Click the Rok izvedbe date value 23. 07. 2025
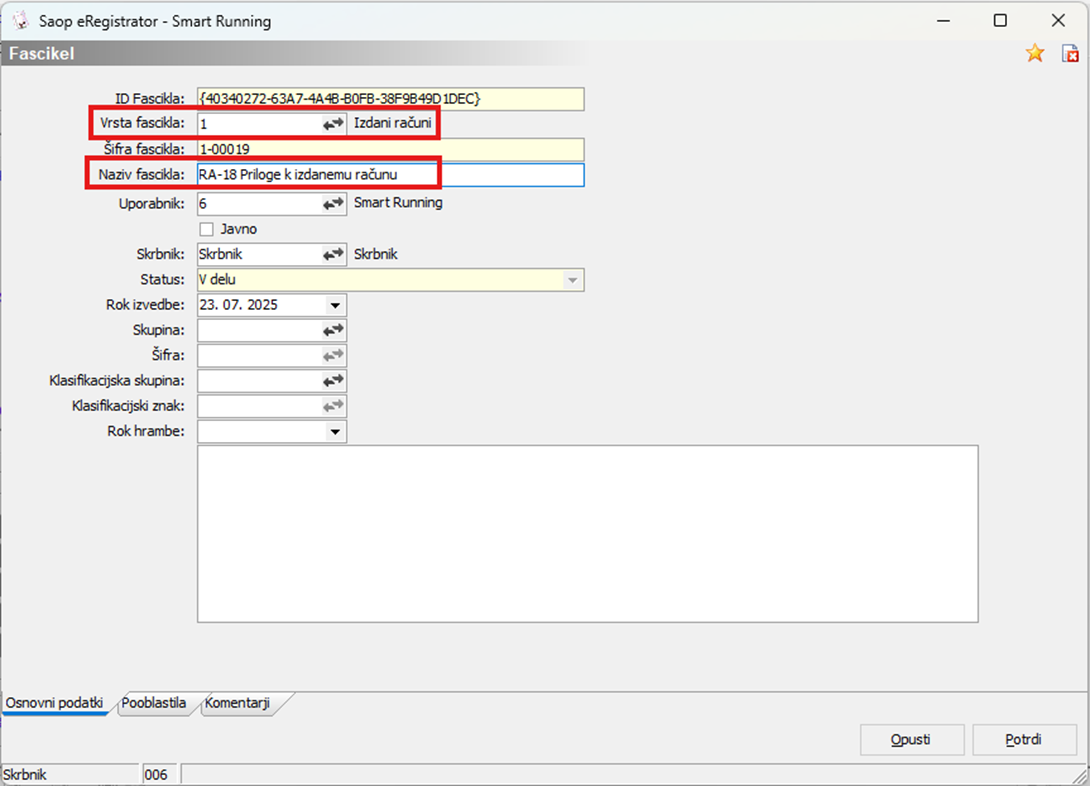This screenshot has height=786, width=1090. point(238,305)
